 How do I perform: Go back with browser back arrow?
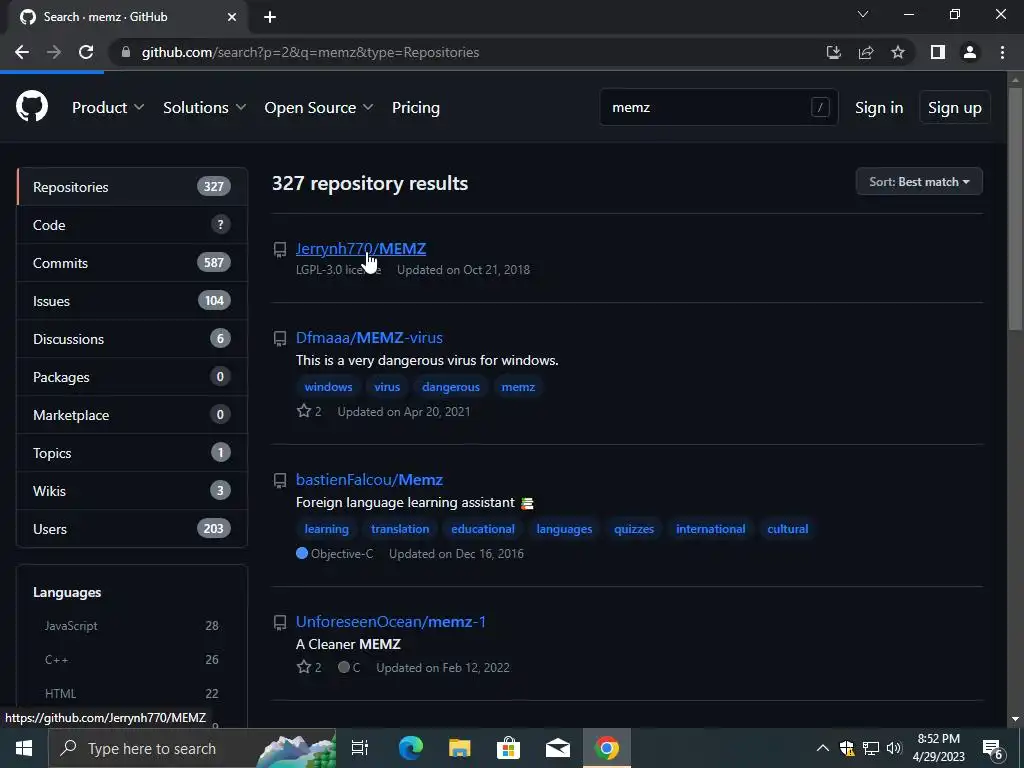tap(22, 52)
